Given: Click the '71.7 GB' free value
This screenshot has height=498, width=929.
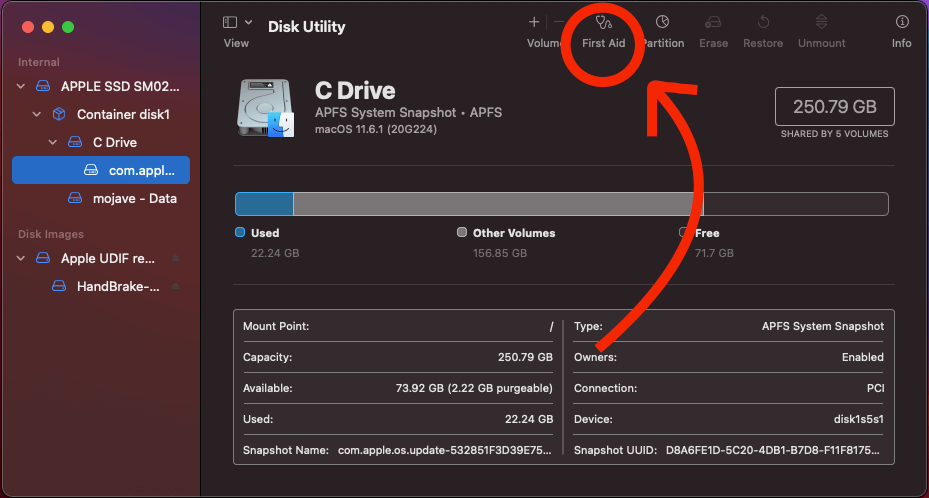Looking at the screenshot, I should pyautogui.click(x=714, y=253).
